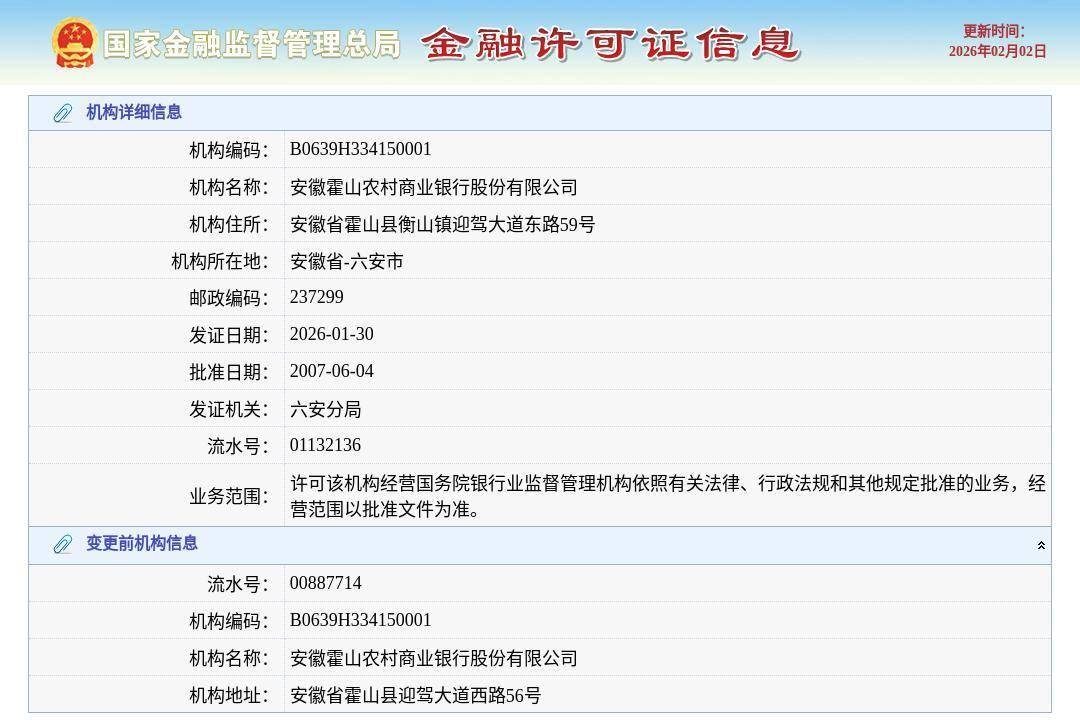Click the update date 2026年02月02日
Screen dimensions: 1080x727
(997, 52)
